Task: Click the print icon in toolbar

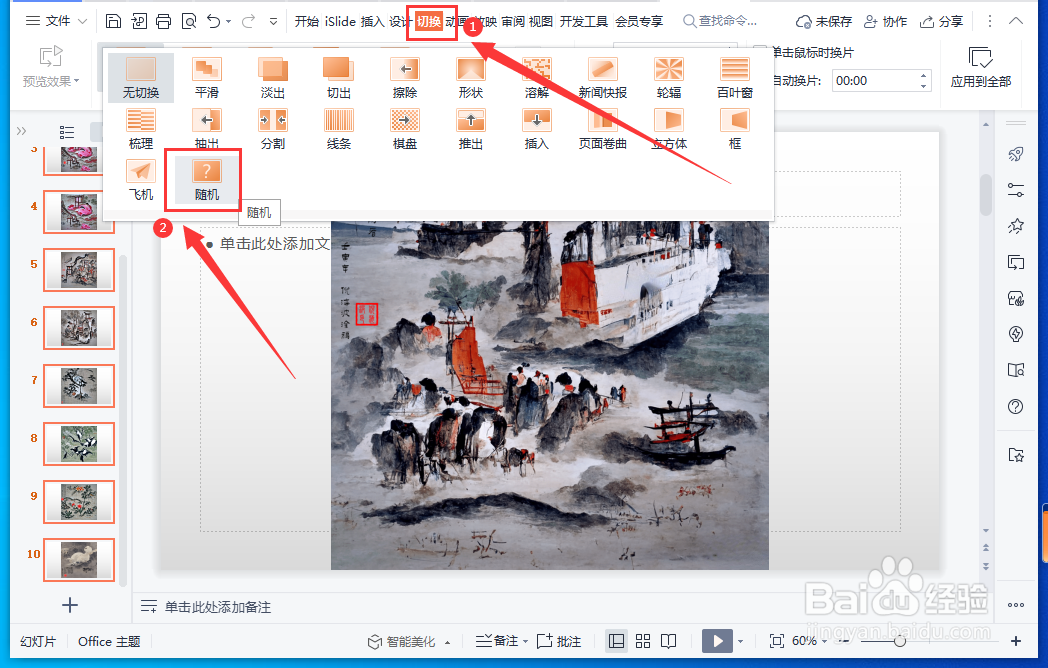Action: 163,21
